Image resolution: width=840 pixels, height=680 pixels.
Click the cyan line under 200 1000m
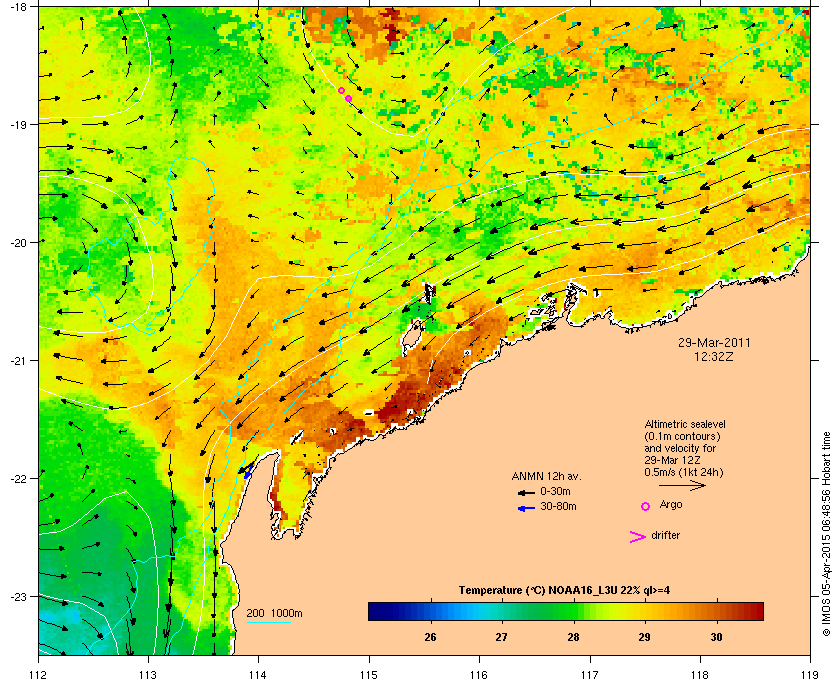point(269,623)
